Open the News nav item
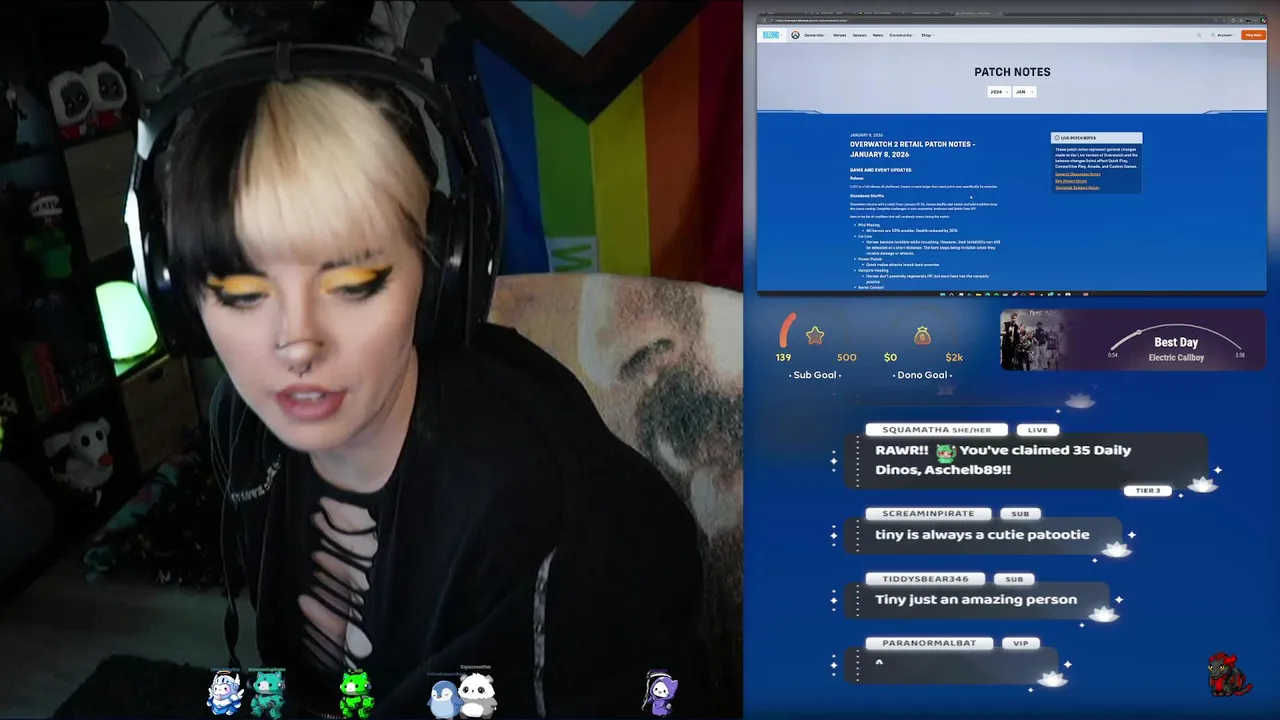The height and width of the screenshot is (720, 1280). coord(878,35)
